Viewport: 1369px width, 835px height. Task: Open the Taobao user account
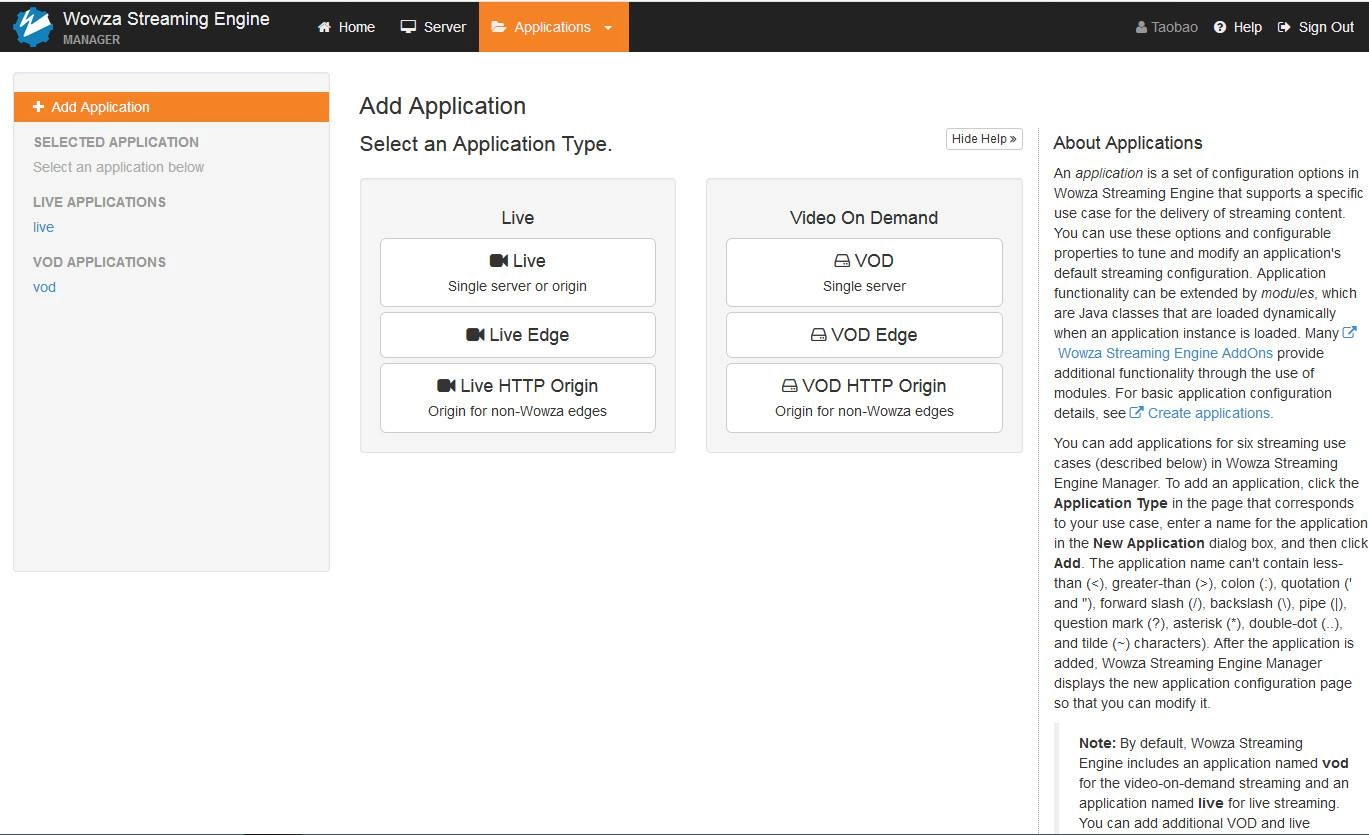click(1166, 27)
